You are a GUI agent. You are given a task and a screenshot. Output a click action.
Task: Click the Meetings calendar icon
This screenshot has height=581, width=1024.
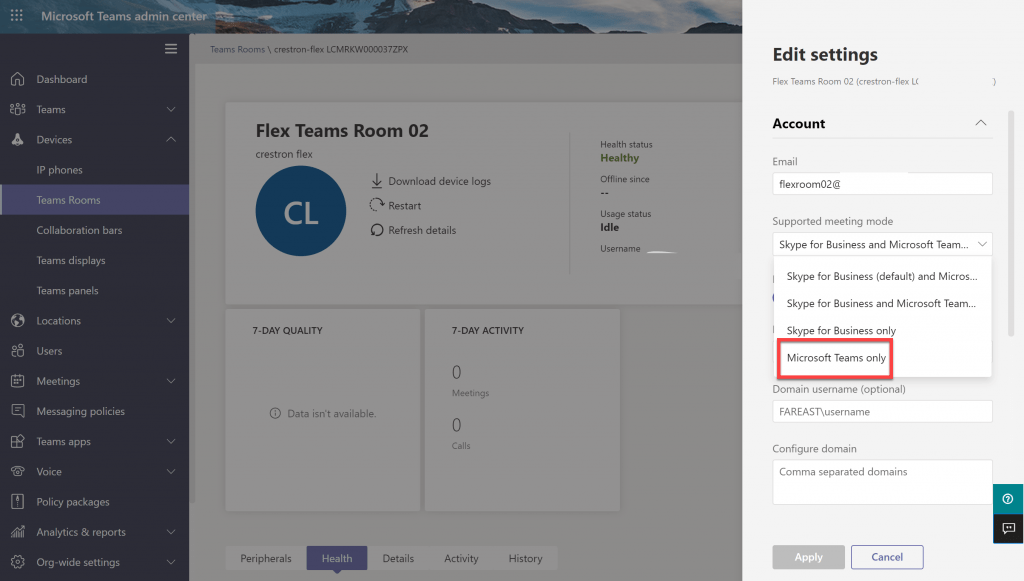(x=18, y=381)
